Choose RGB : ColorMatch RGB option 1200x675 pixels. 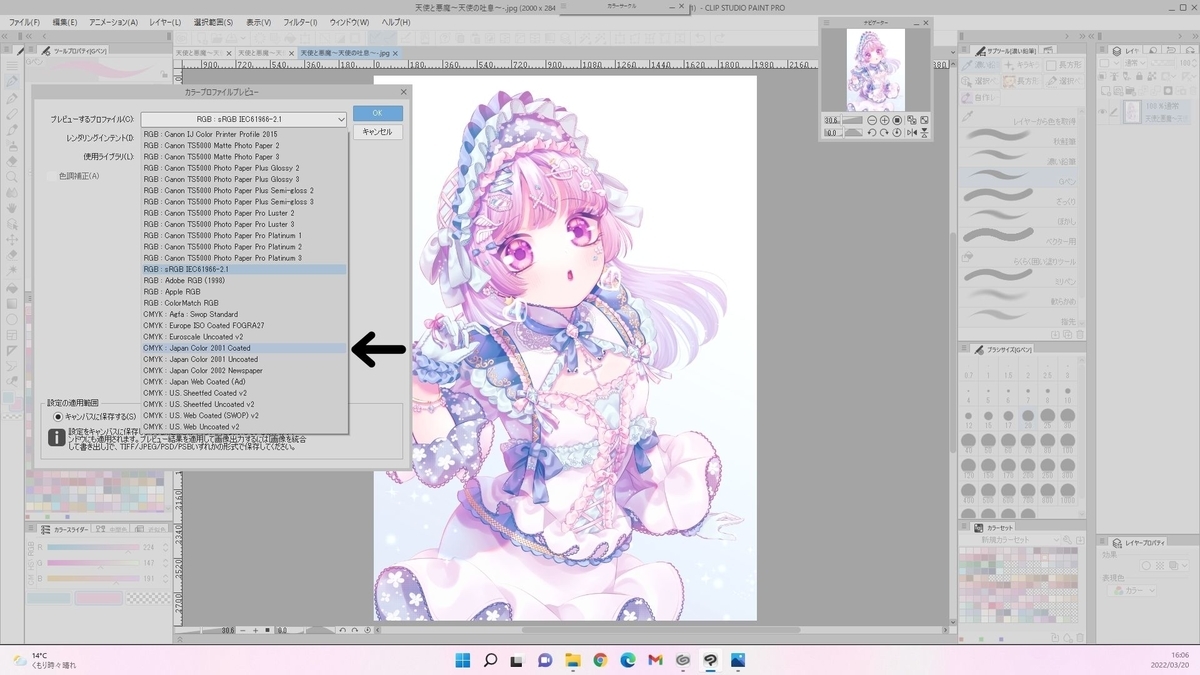pyautogui.click(x=244, y=302)
